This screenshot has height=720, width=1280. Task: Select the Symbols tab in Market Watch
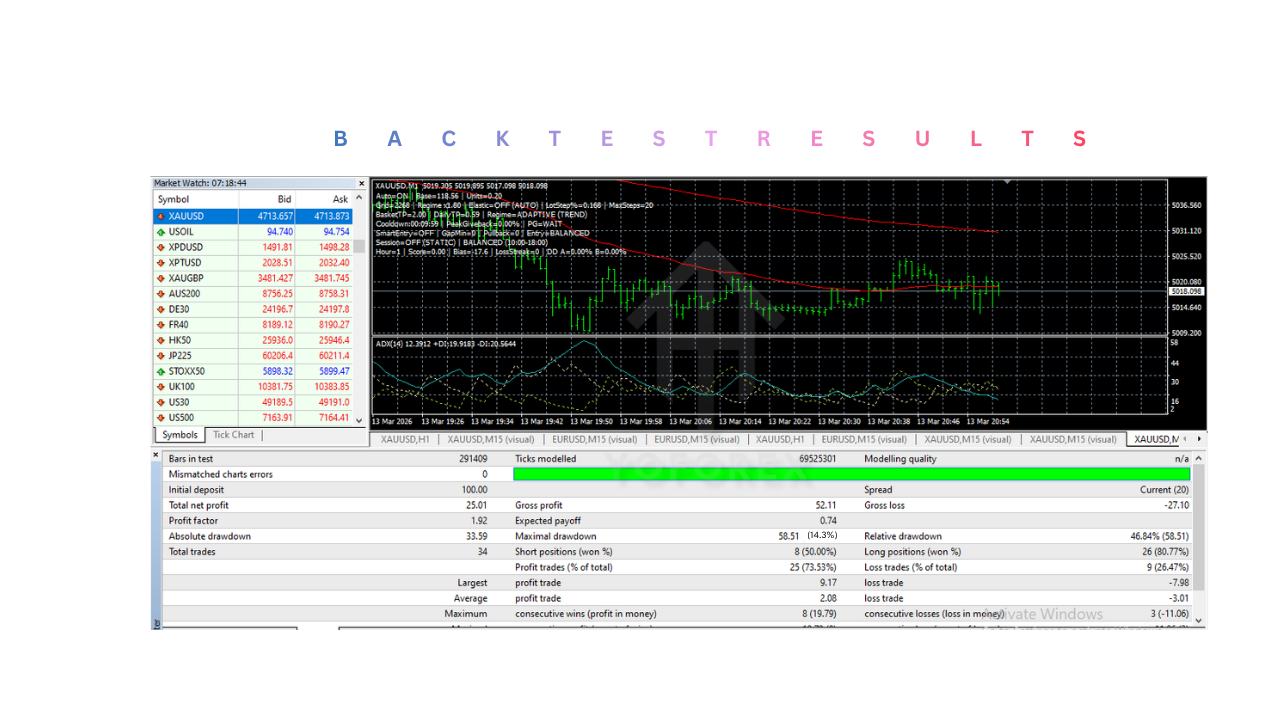pyautogui.click(x=179, y=434)
